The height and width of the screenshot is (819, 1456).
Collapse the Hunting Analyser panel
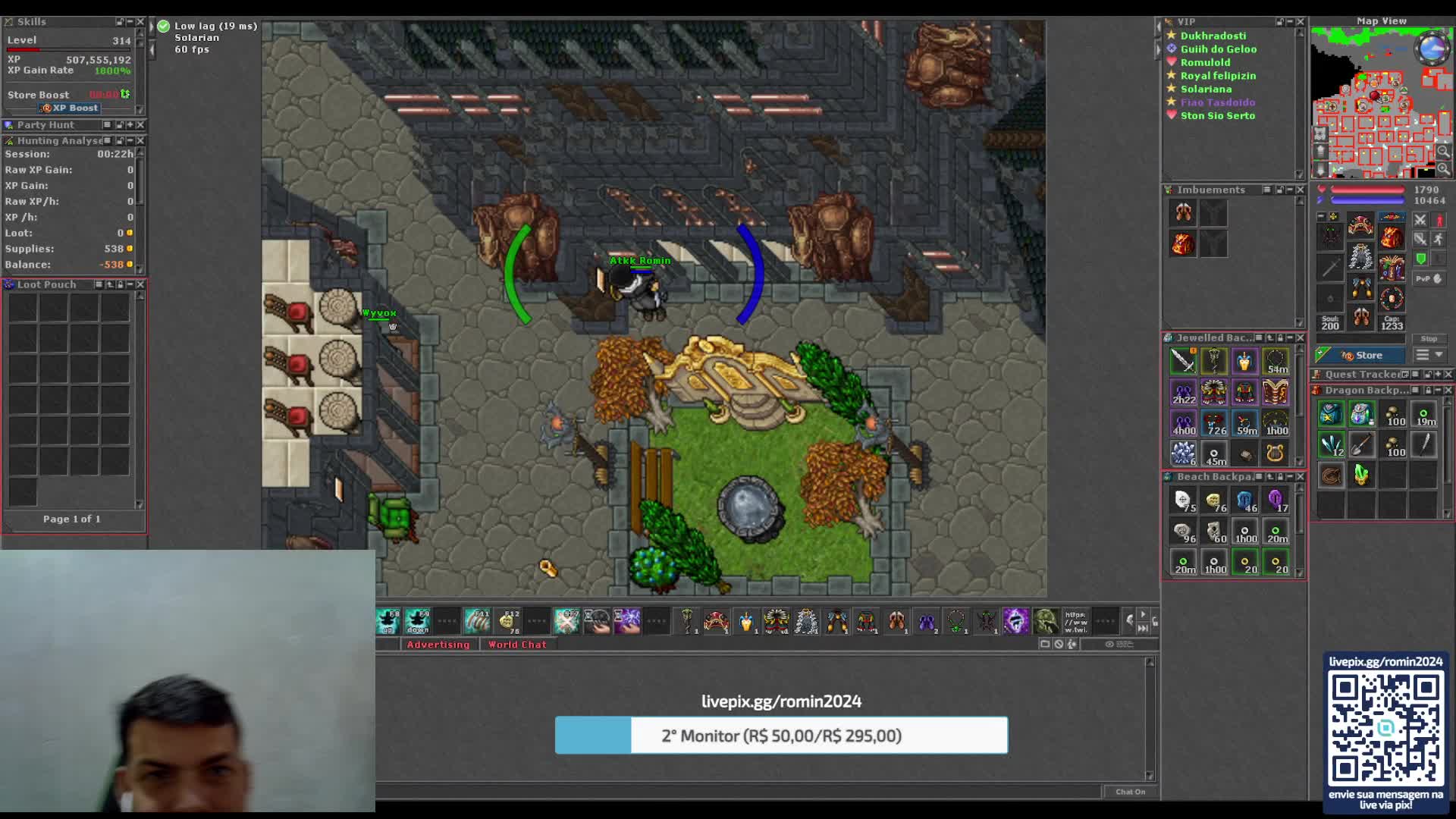pyautogui.click(x=130, y=140)
